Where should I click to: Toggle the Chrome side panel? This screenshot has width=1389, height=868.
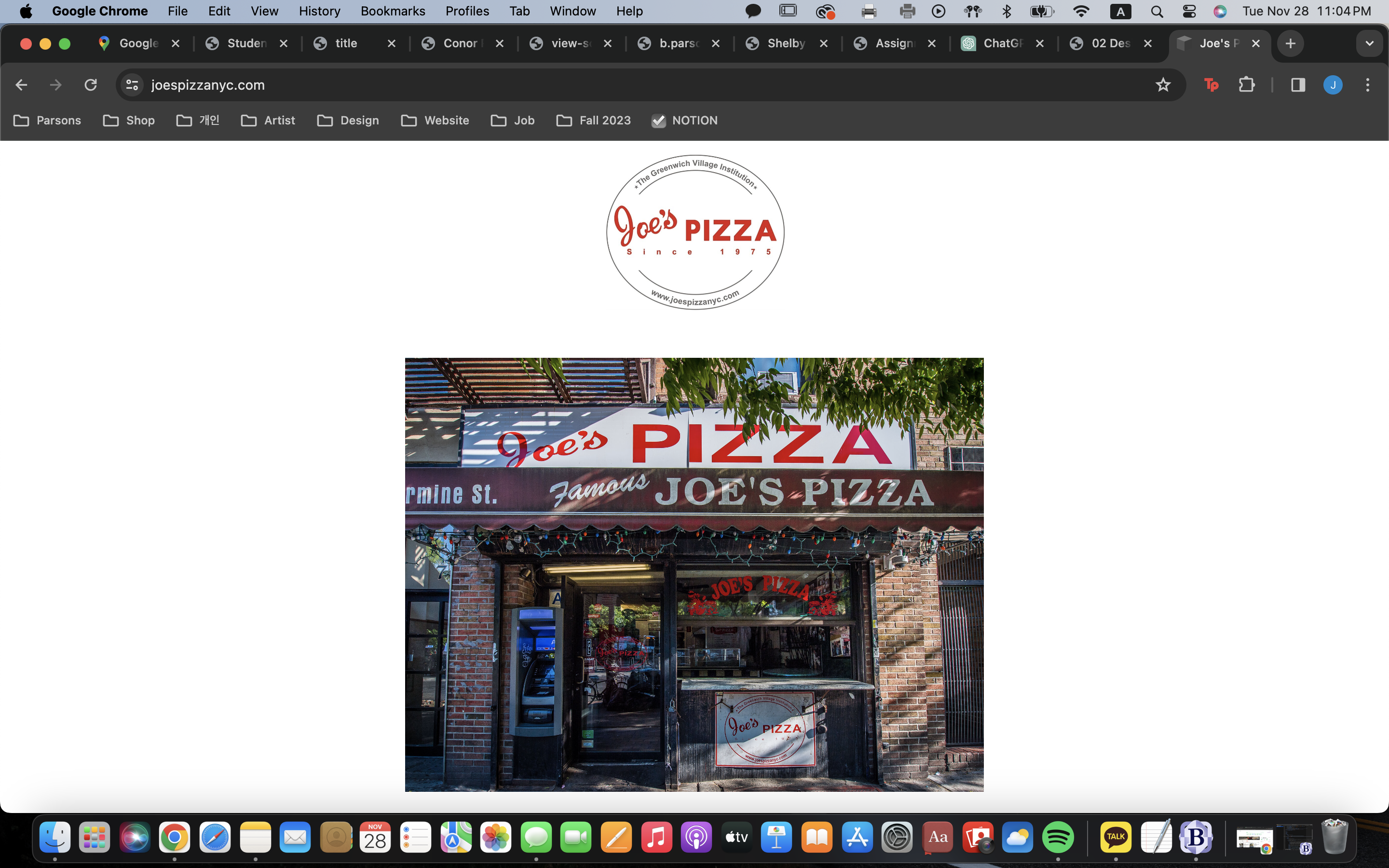(1298, 85)
